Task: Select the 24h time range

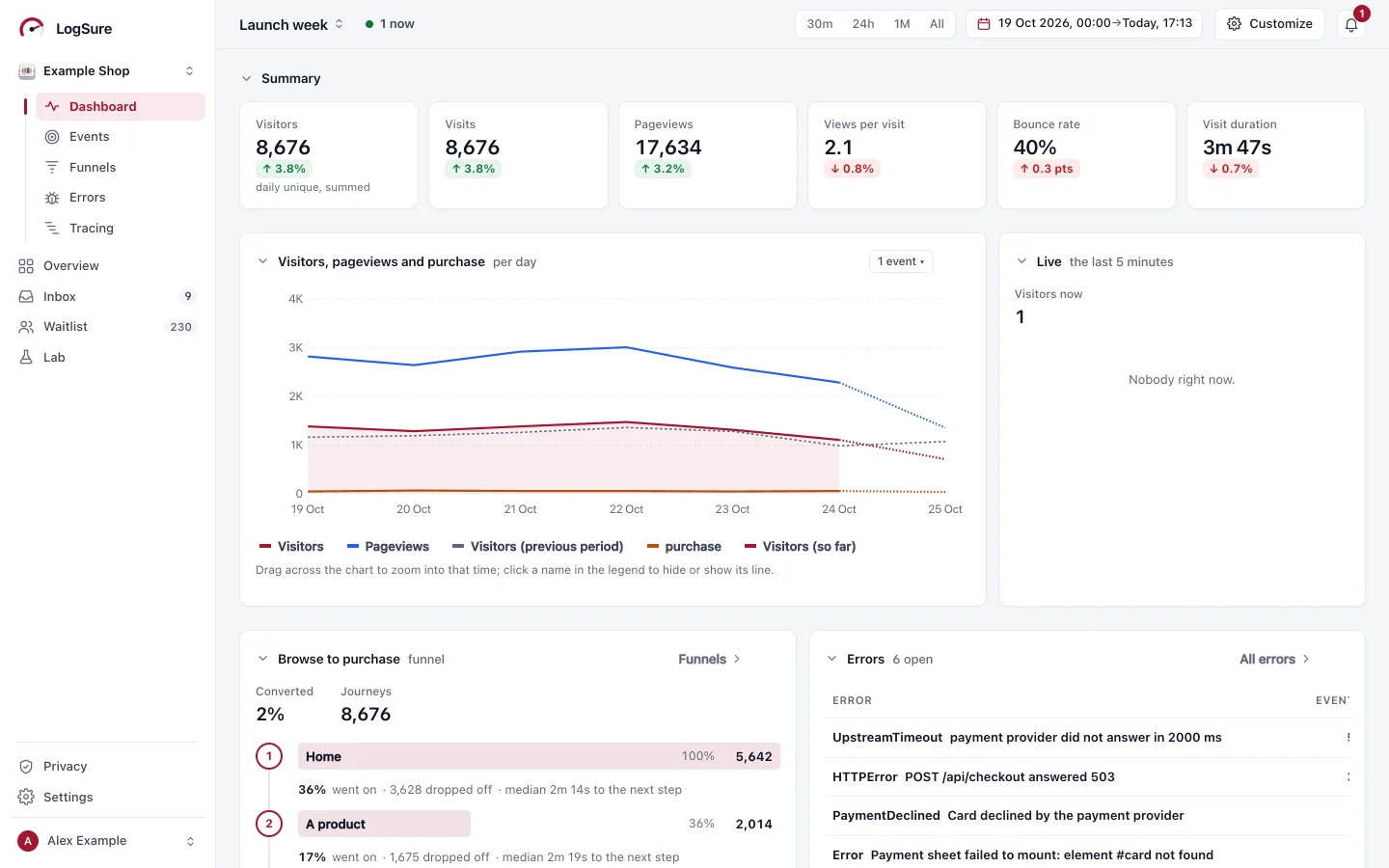Action: [x=863, y=24]
